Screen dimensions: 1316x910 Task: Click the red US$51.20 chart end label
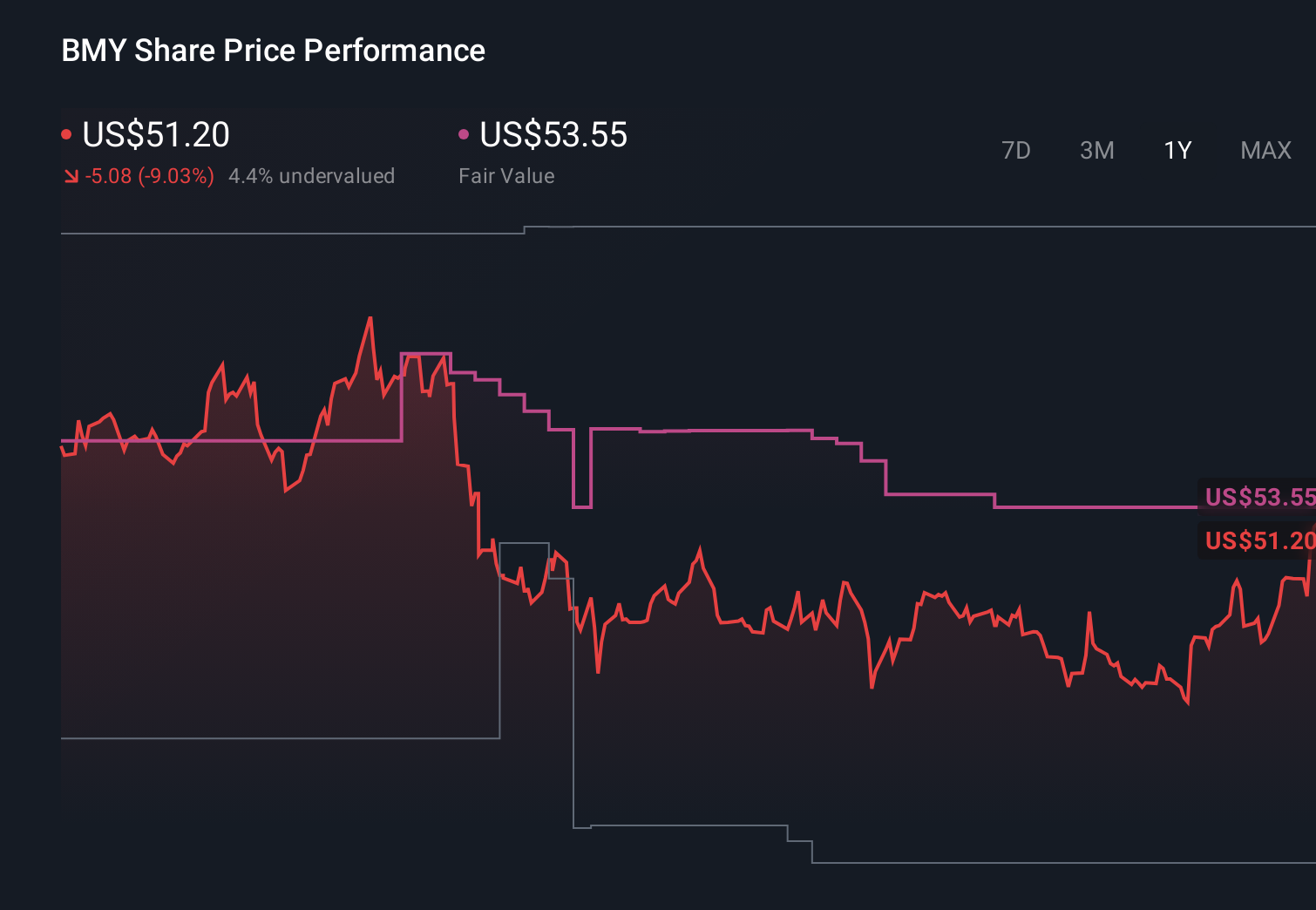click(x=1258, y=540)
